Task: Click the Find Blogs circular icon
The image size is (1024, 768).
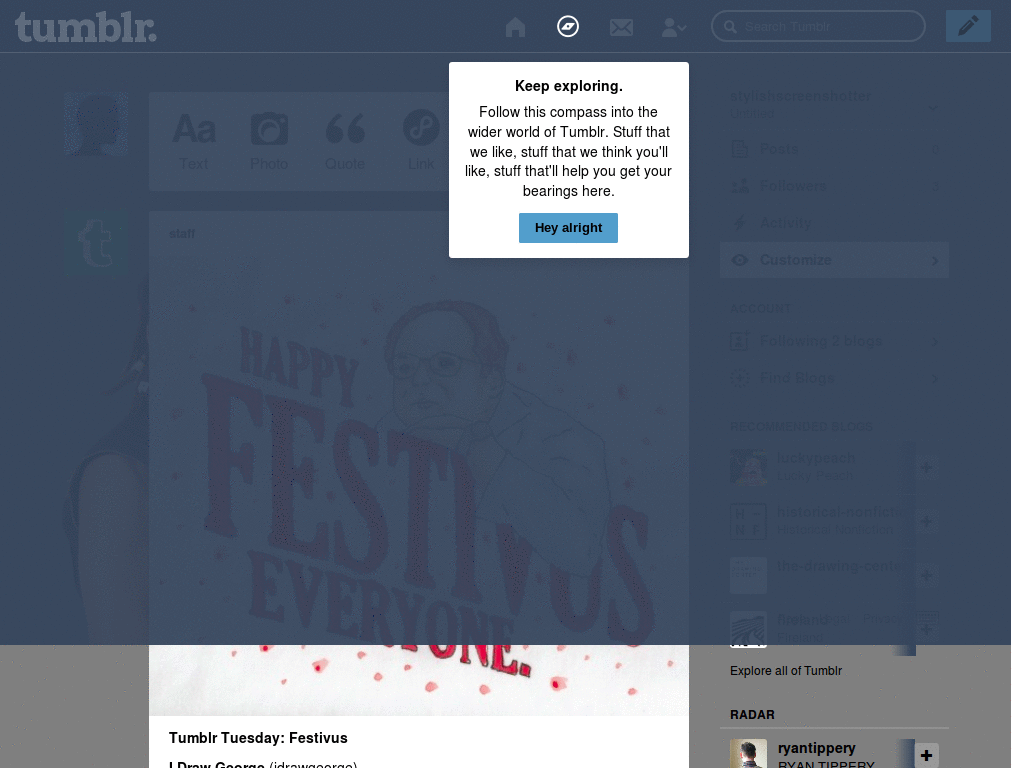Action: [x=740, y=377]
